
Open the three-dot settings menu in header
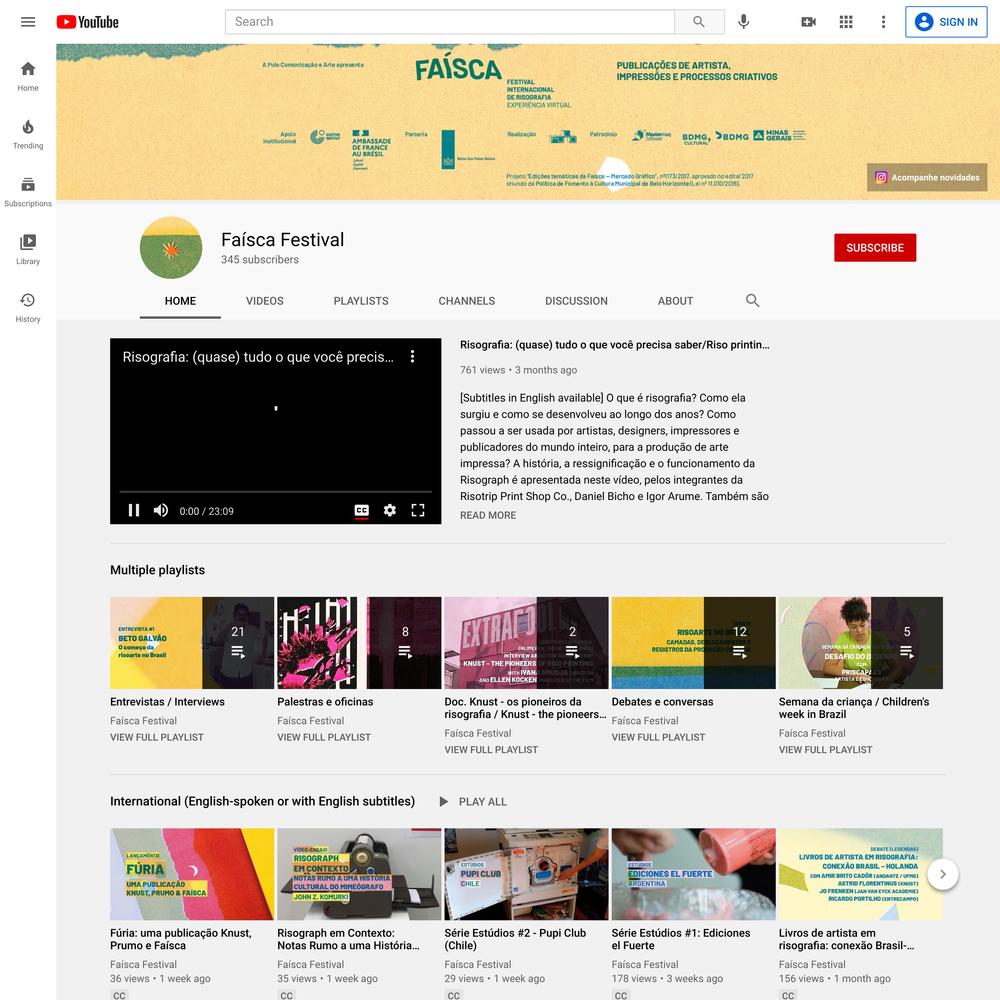click(883, 22)
